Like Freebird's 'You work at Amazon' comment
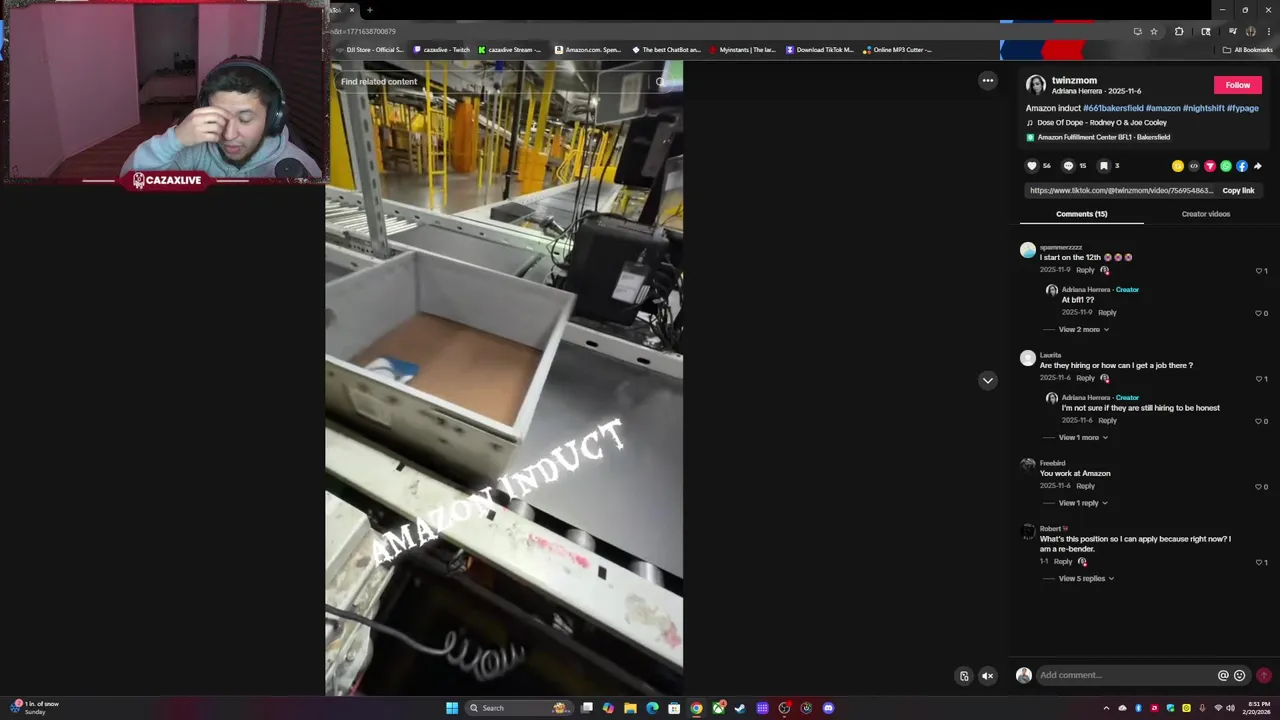1280x720 pixels. 1259,487
